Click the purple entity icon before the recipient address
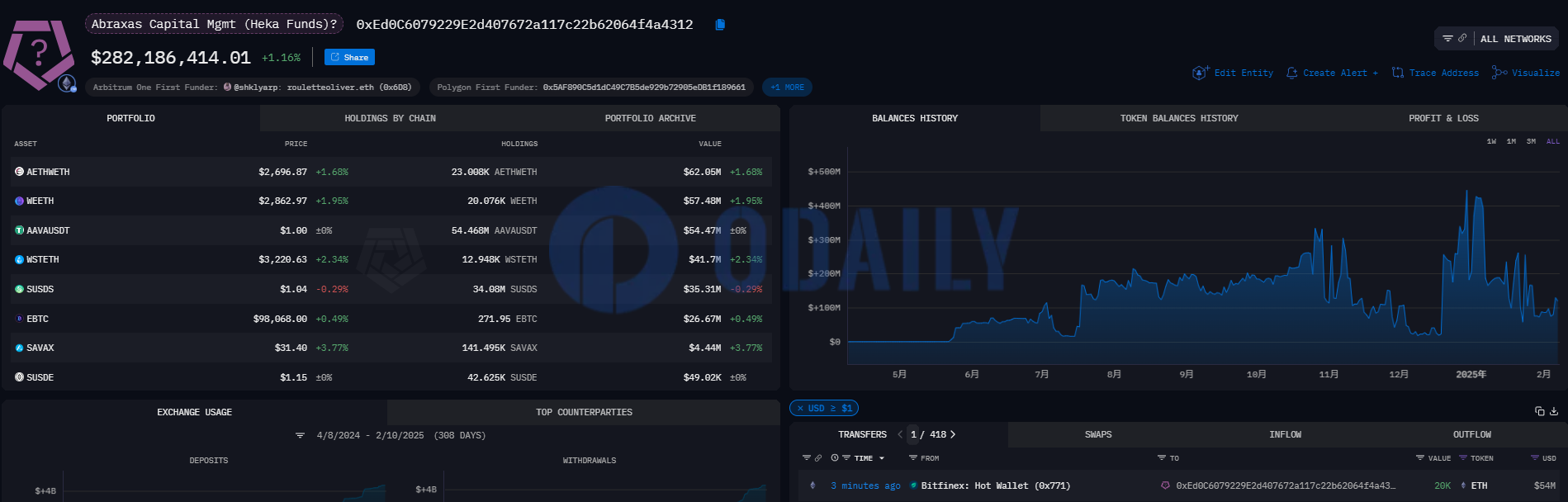This screenshot has height=502, width=1568. tap(1165, 485)
